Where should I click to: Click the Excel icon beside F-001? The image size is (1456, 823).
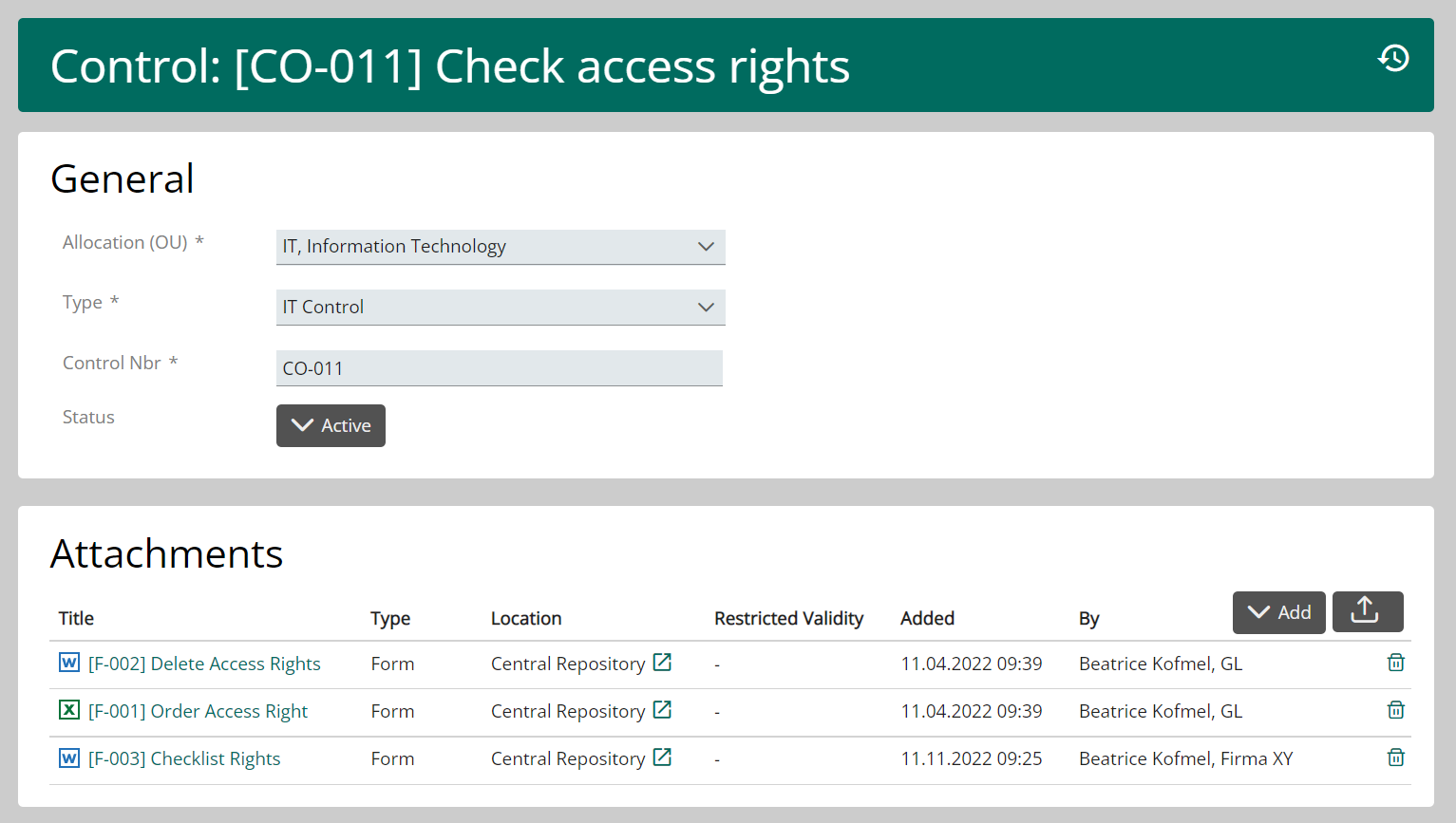69,710
